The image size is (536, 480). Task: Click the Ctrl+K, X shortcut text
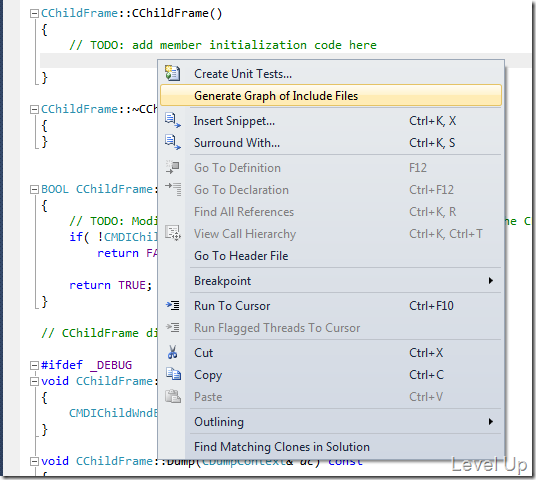pyautogui.click(x=432, y=121)
